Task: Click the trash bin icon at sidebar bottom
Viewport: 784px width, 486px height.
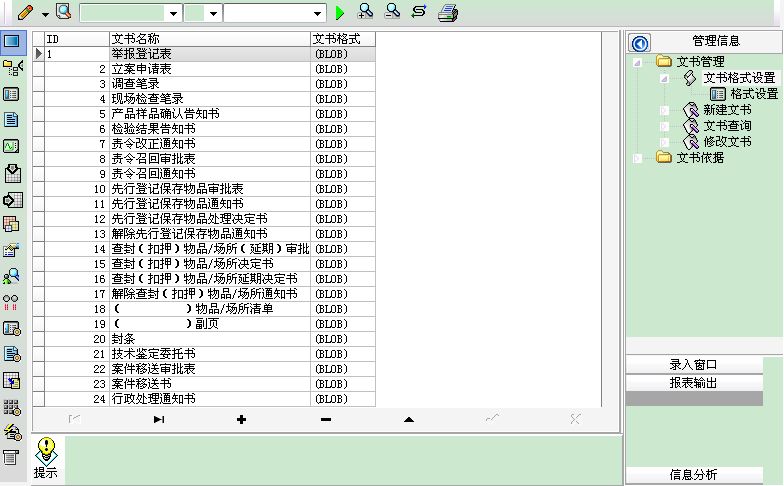Action: click(x=10, y=456)
